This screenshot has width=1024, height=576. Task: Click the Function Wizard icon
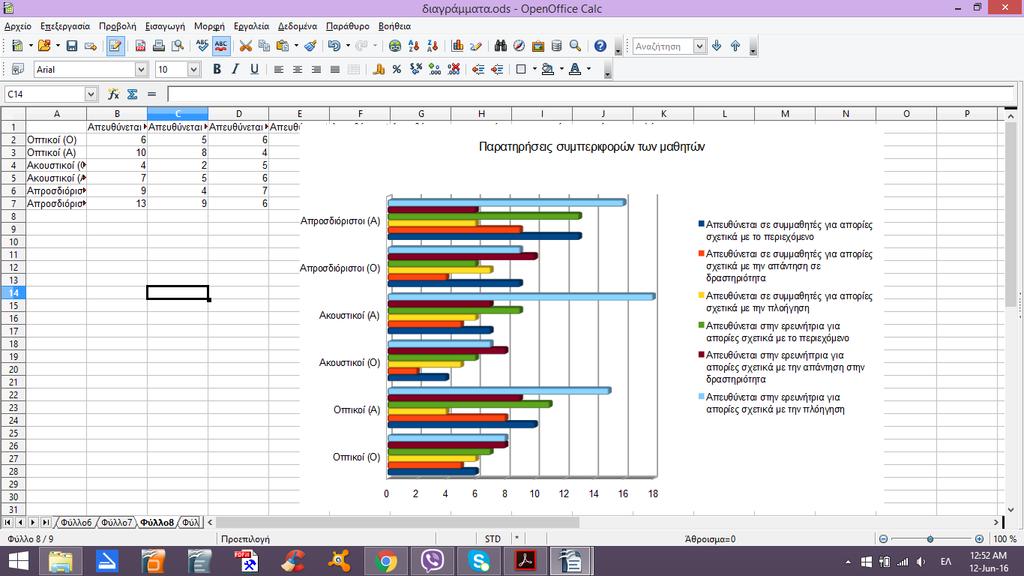pos(114,94)
